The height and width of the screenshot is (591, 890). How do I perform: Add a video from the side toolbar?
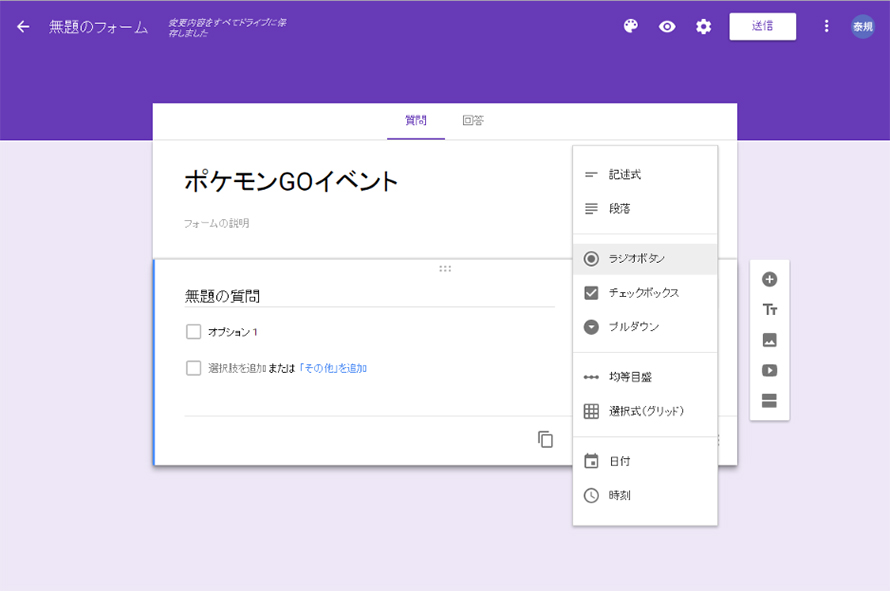[769, 371]
